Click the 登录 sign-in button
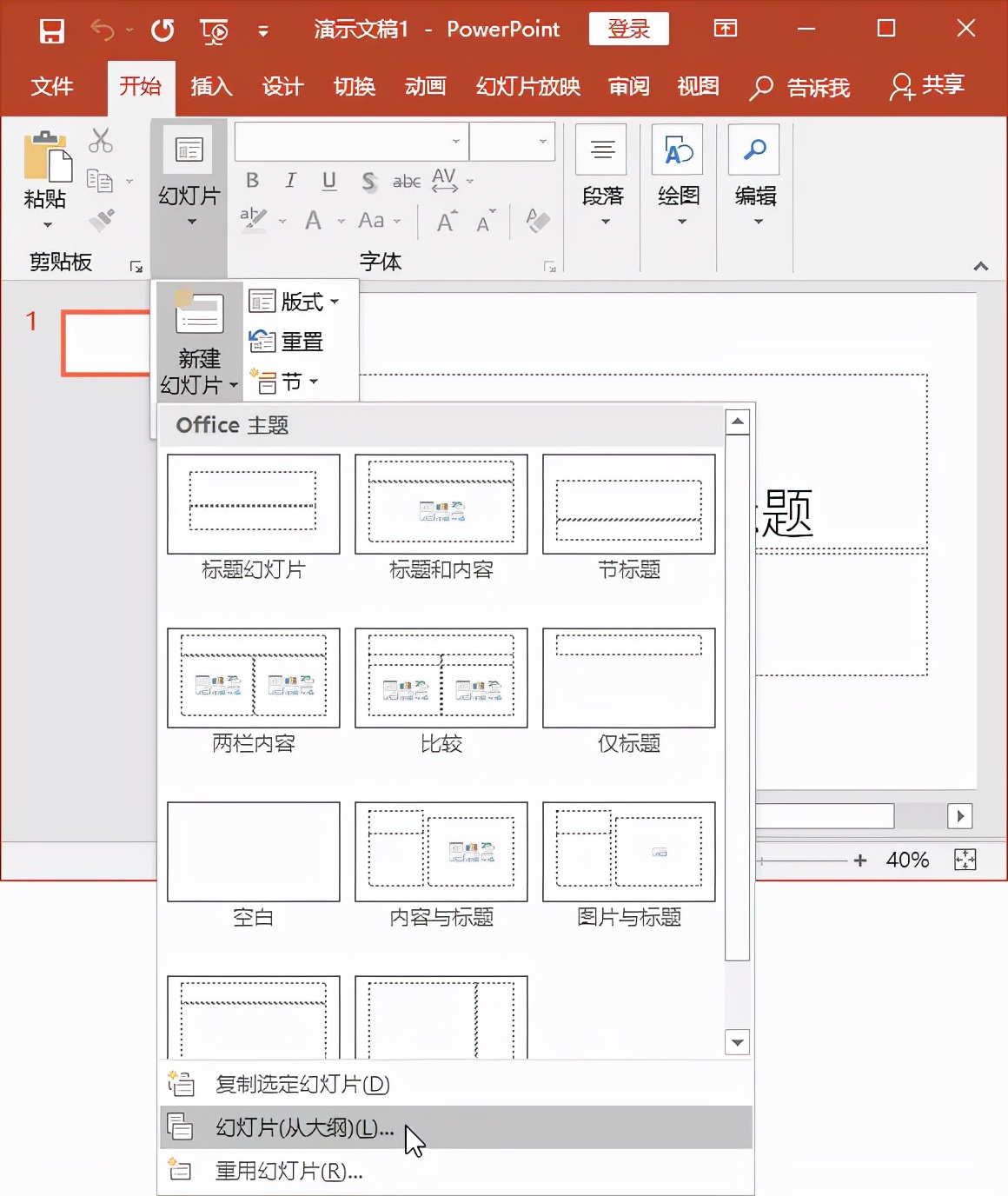Image resolution: width=1008 pixels, height=1196 pixels. [x=627, y=29]
